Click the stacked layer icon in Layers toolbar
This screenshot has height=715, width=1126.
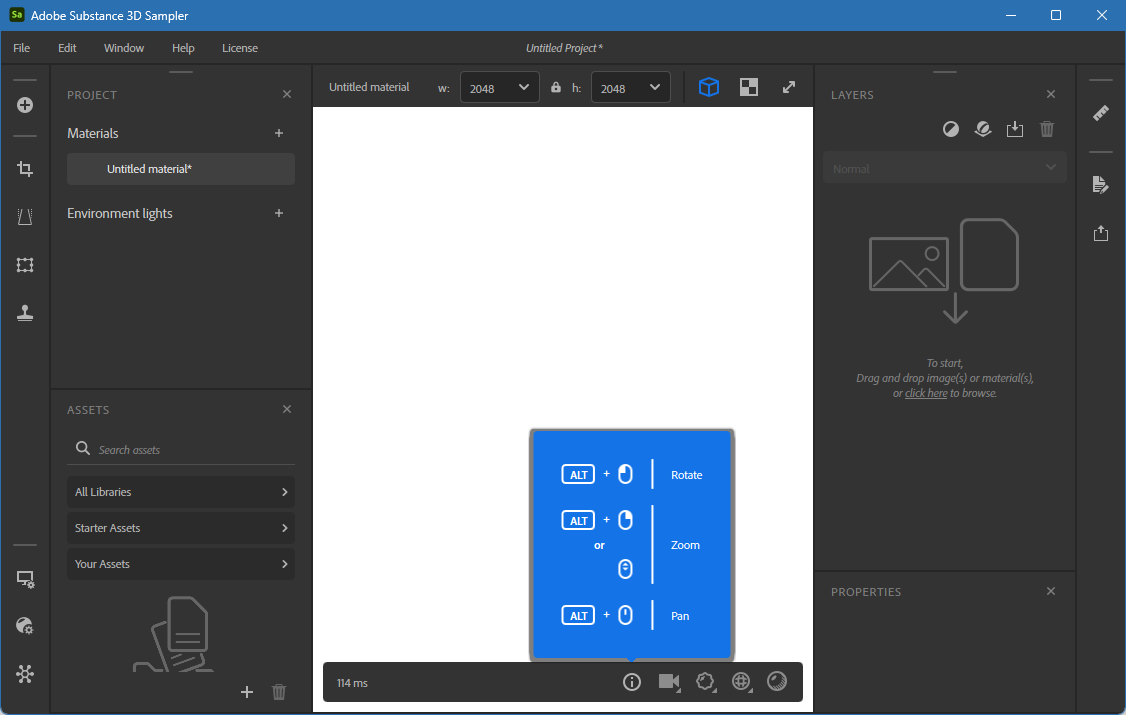click(x=983, y=129)
